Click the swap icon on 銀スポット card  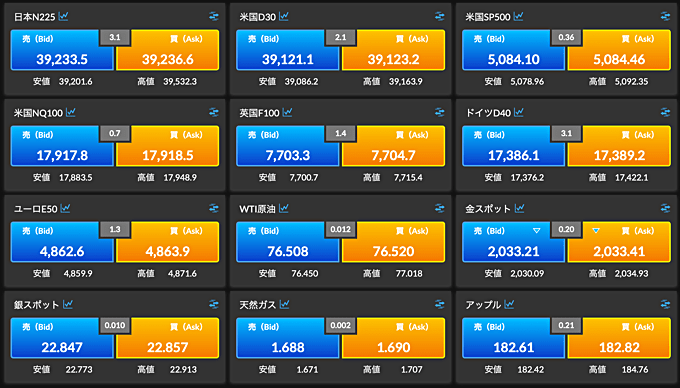click(x=214, y=304)
